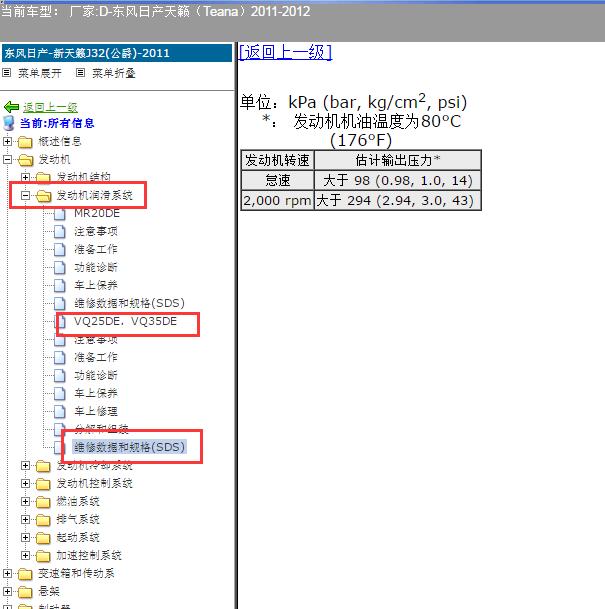605x609 pixels.
Task: Expand the 排气系统 tree node
Action: coord(25,519)
